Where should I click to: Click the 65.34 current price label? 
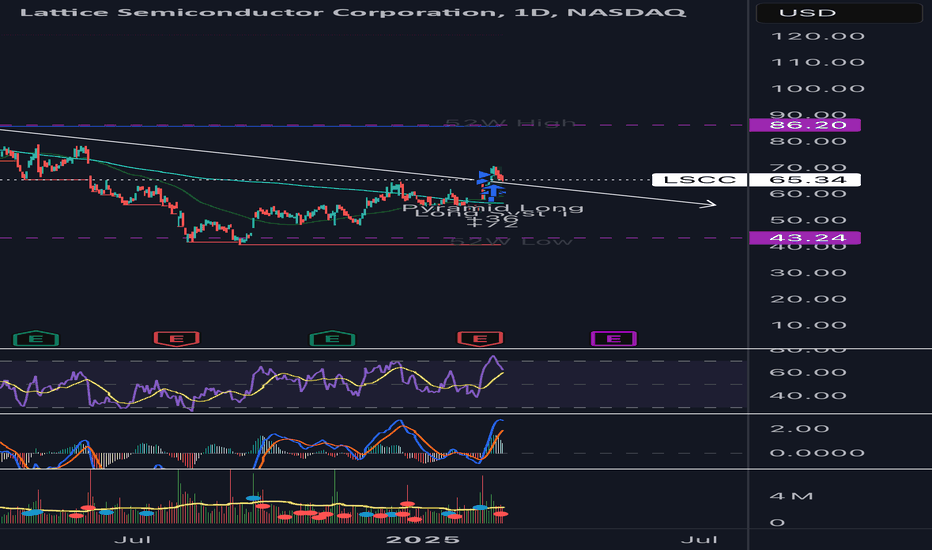pos(805,180)
